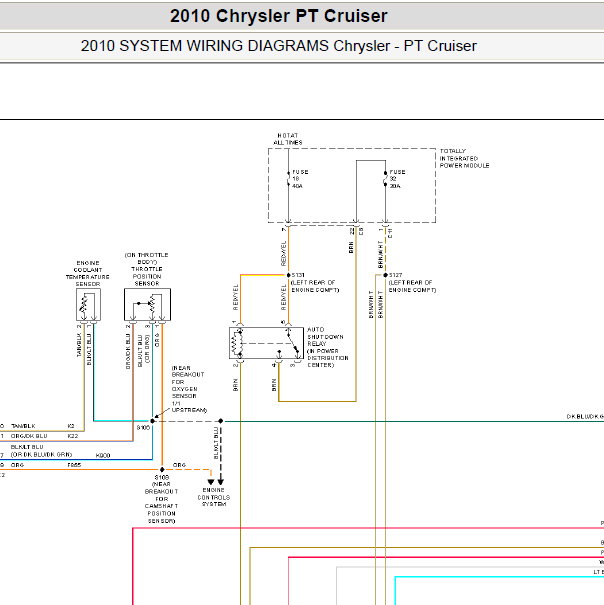Click the 'F855' circuit code

(74, 465)
